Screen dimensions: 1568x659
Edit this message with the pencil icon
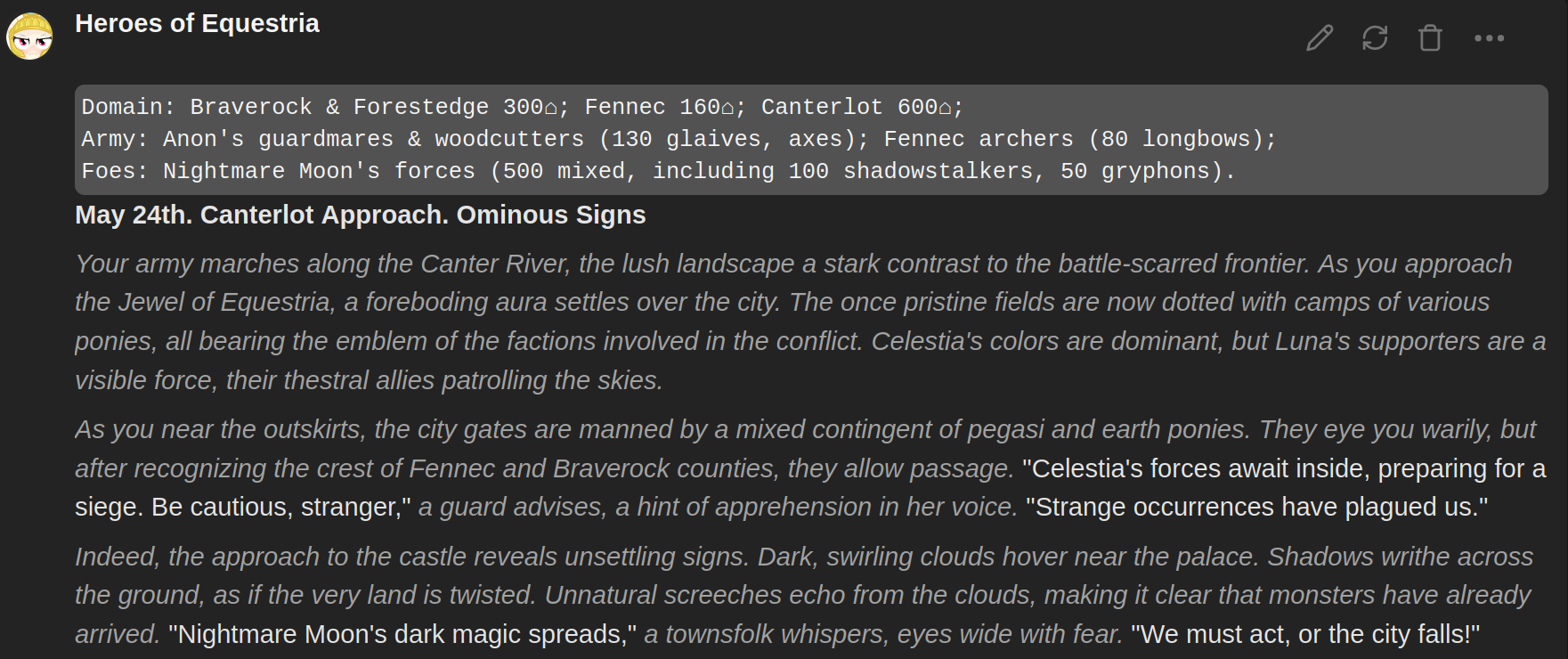click(1320, 38)
